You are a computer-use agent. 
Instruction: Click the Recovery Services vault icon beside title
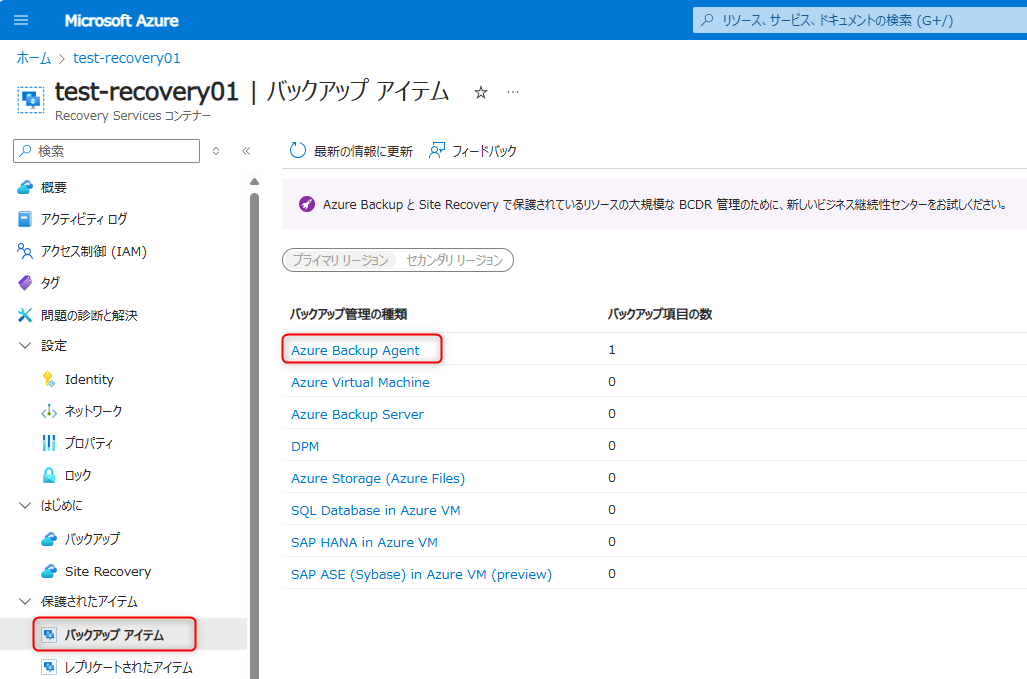click(31, 100)
